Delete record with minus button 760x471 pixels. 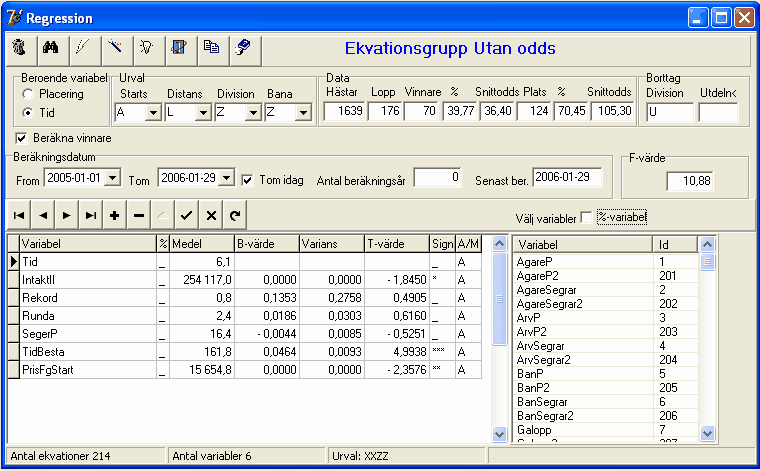139,215
